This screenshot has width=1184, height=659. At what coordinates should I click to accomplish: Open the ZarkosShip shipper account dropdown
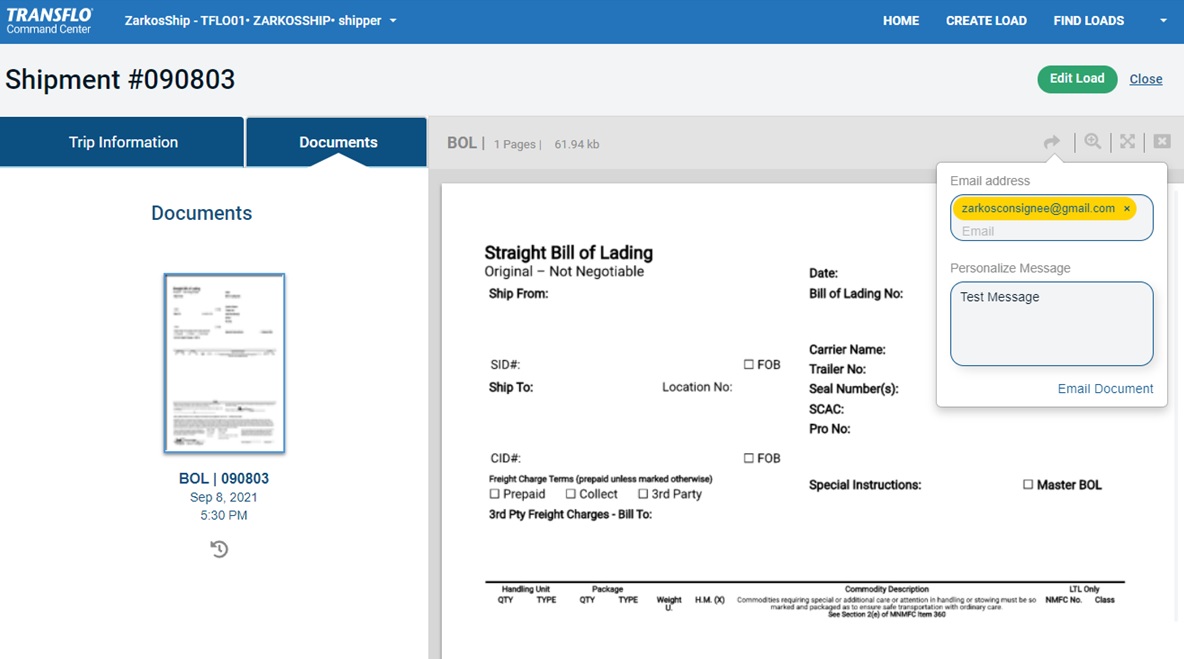(260, 20)
